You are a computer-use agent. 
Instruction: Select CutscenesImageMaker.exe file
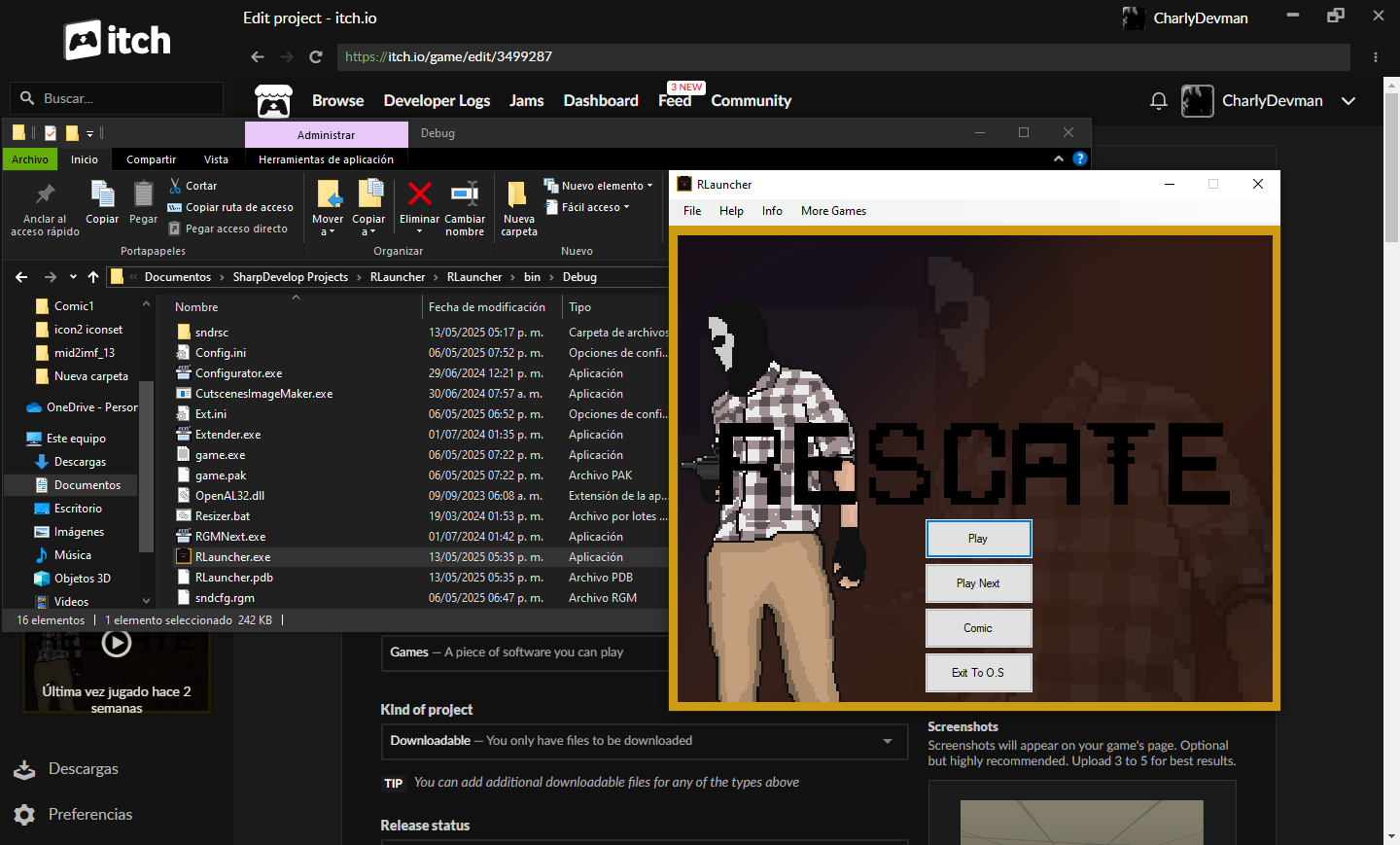[x=263, y=394]
